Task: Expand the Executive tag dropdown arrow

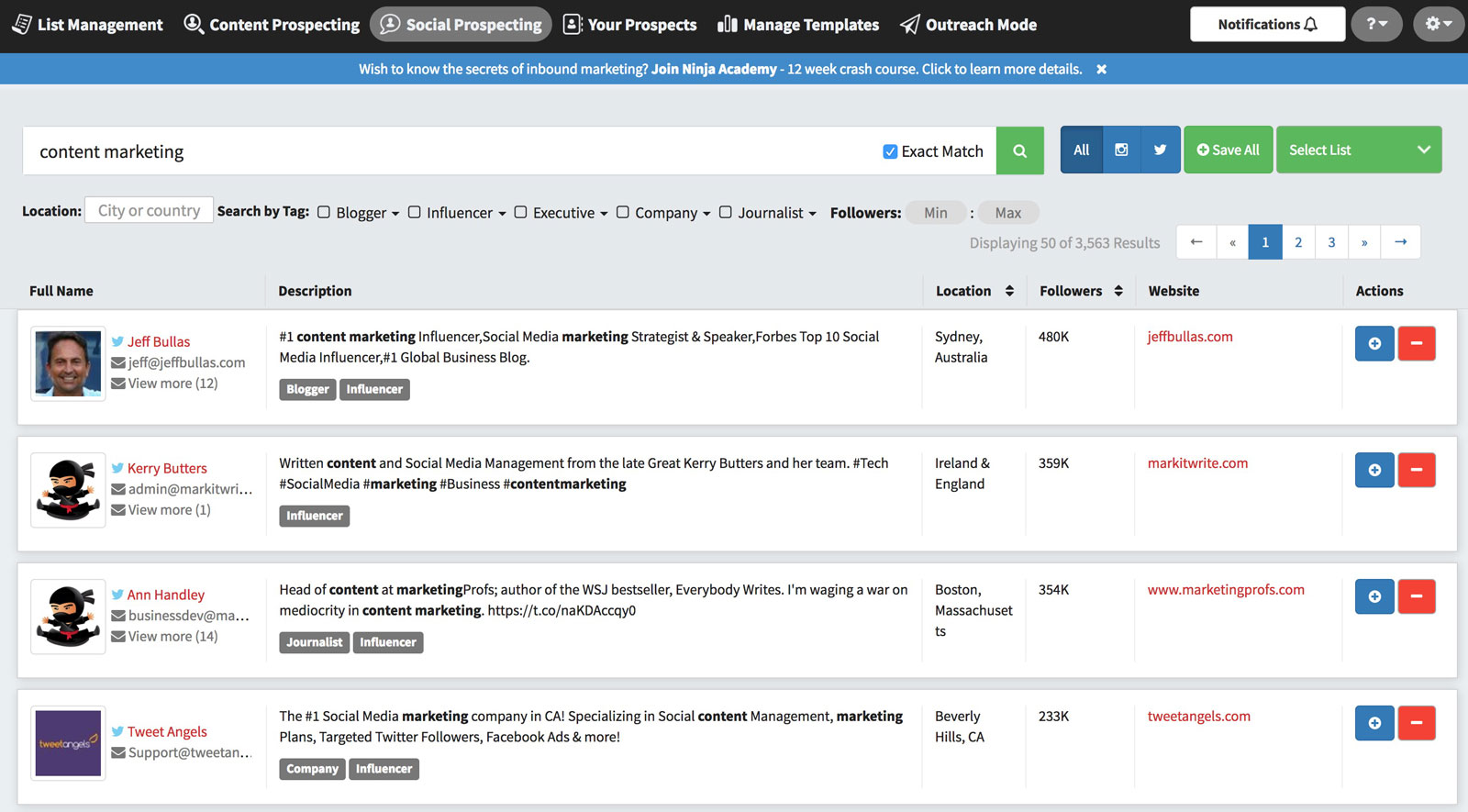Action: 604,213
